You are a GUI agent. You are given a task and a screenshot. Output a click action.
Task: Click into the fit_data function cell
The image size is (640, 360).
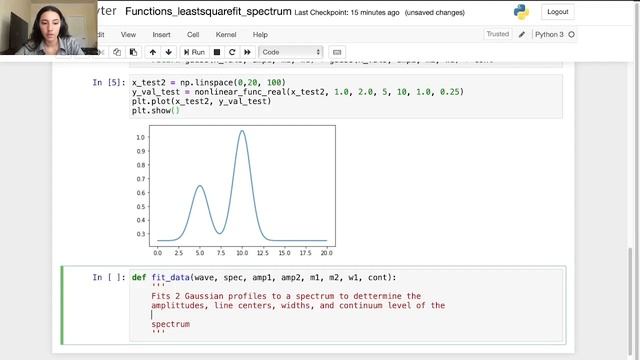346,305
